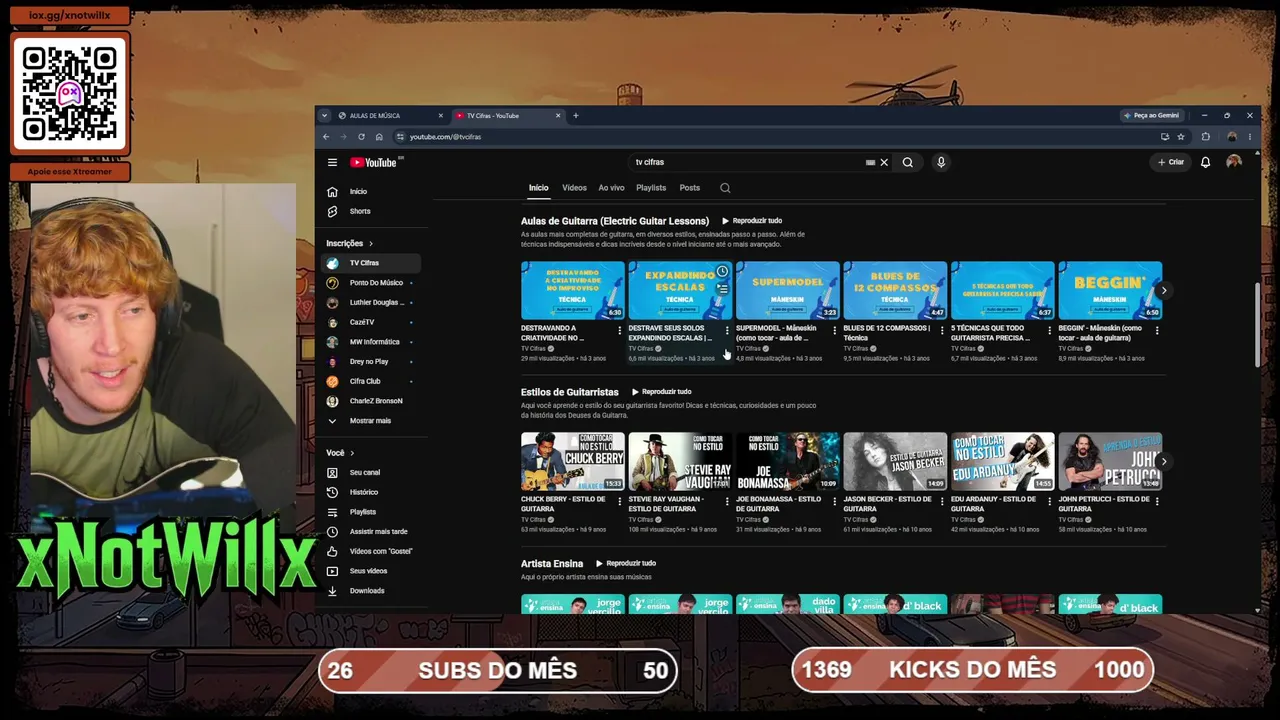Open the Cifra Club subscription in sidebar

368,381
